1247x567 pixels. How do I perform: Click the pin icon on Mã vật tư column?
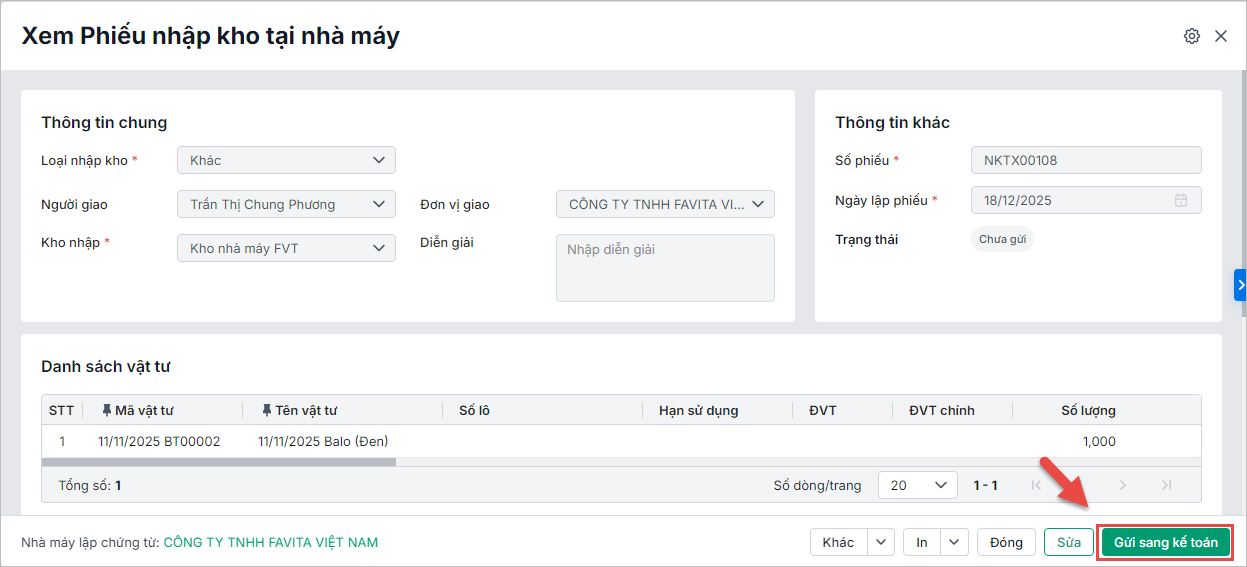pos(107,410)
